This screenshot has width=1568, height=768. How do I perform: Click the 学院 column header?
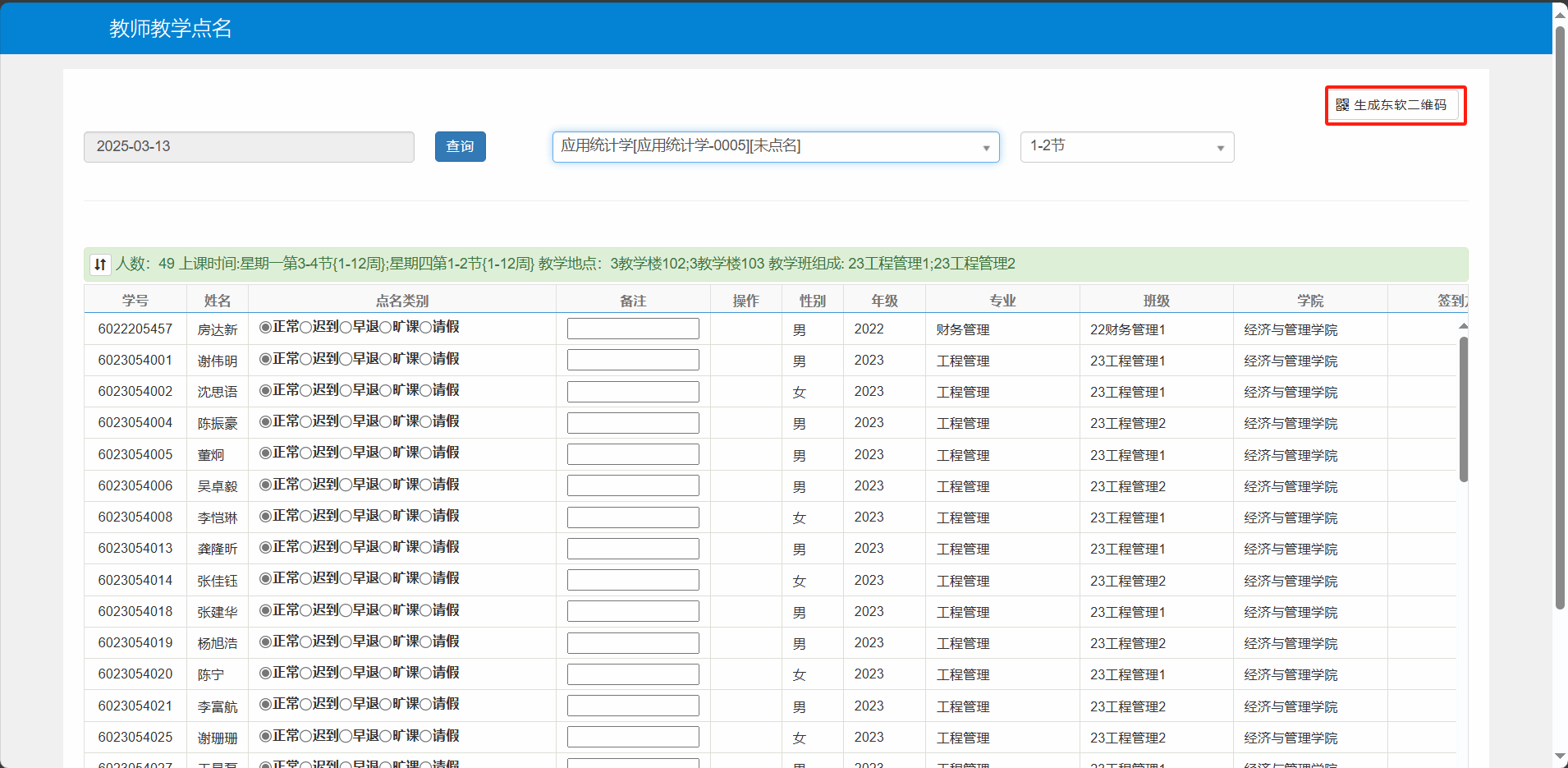[1310, 300]
